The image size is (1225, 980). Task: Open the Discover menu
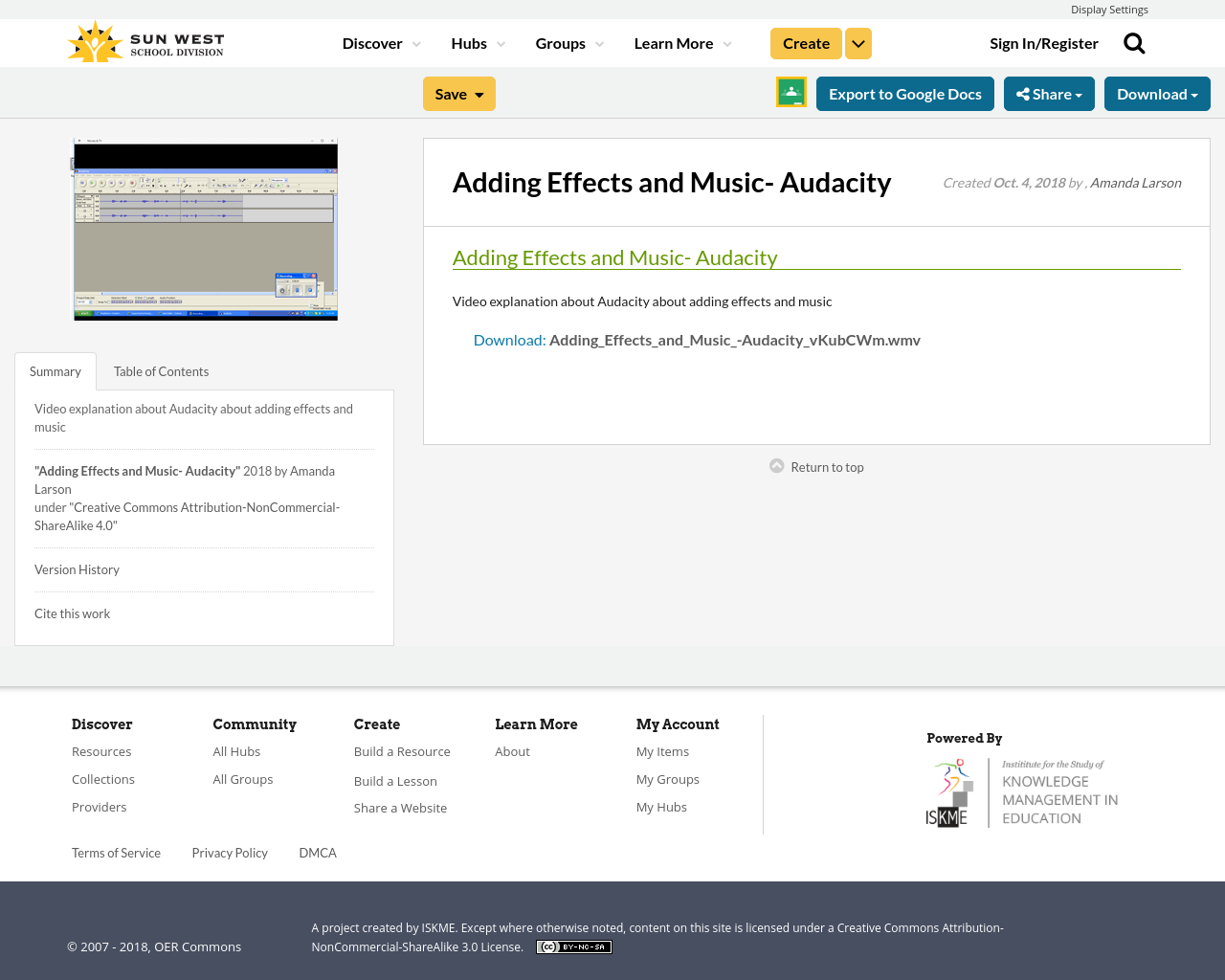pos(380,42)
